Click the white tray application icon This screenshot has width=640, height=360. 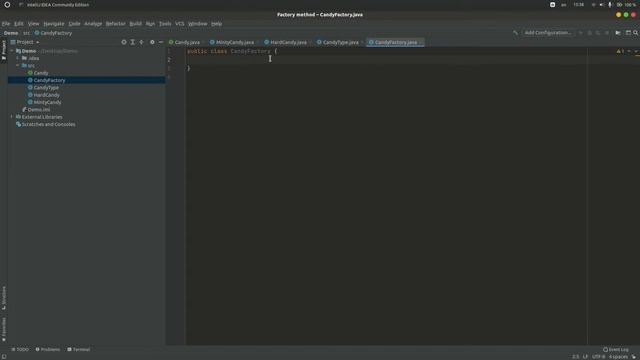(552, 5)
